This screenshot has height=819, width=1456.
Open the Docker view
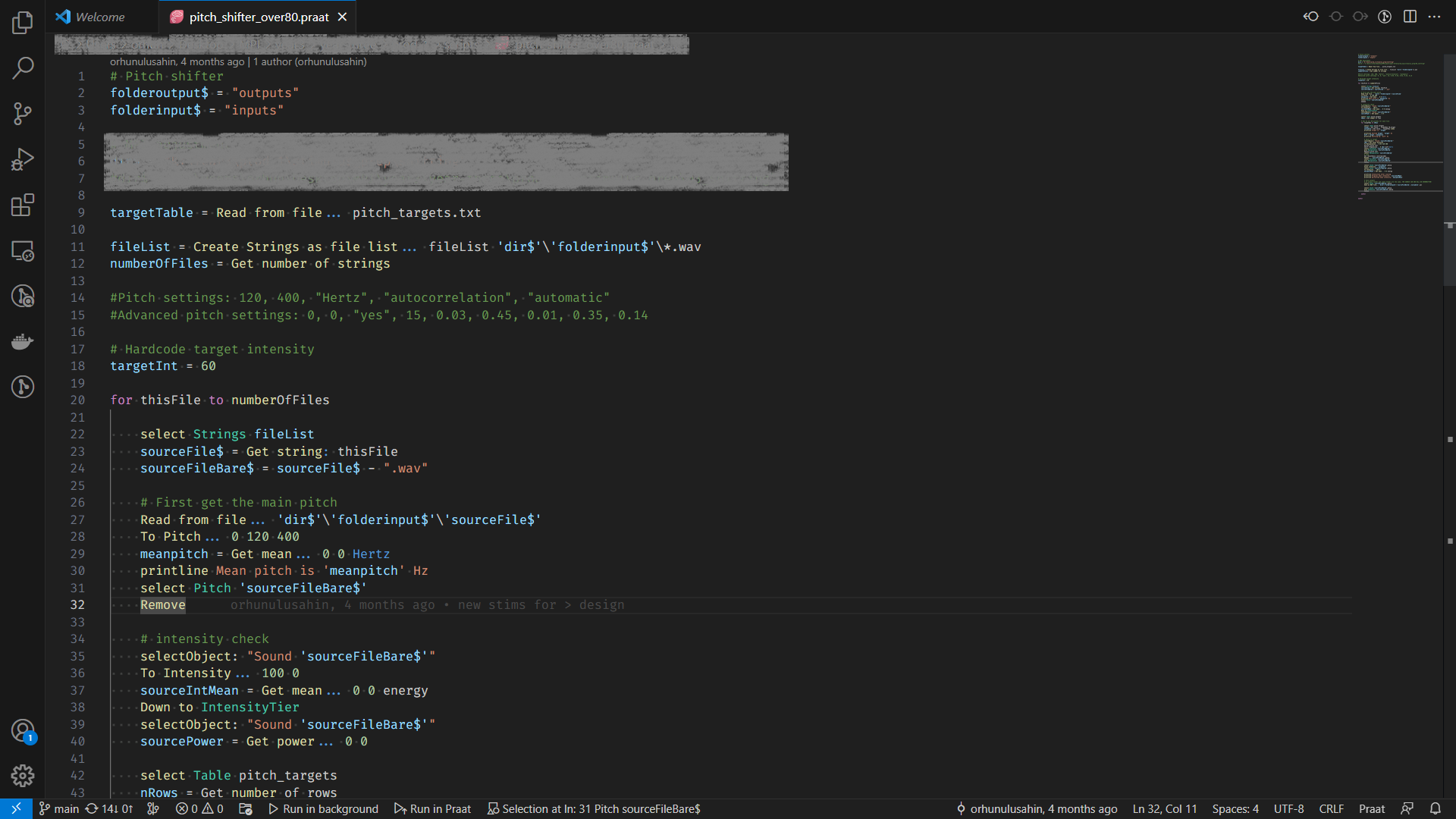click(23, 341)
